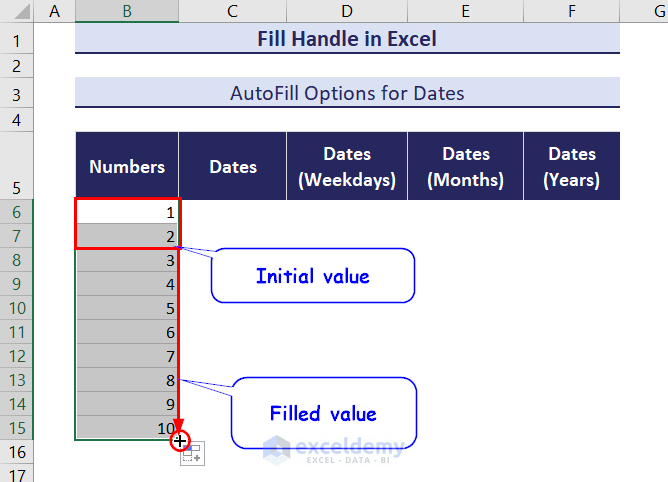The height and width of the screenshot is (482, 668).
Task: Click the Filled value callout
Action: [323, 413]
